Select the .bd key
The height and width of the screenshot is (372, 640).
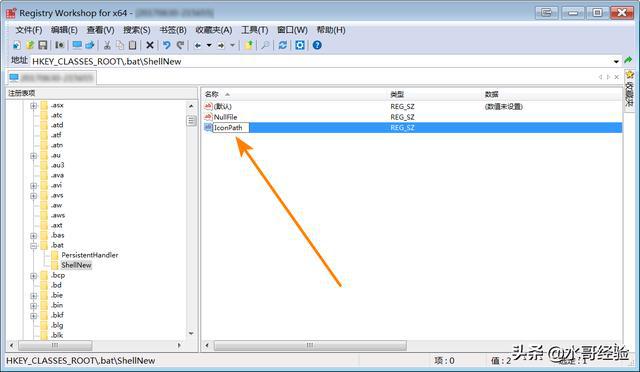[56, 285]
